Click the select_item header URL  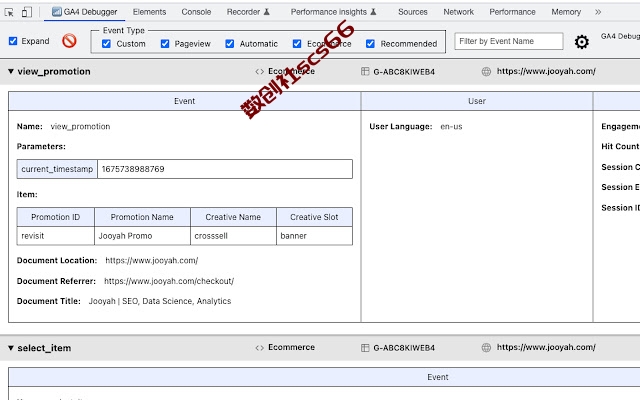(x=546, y=347)
